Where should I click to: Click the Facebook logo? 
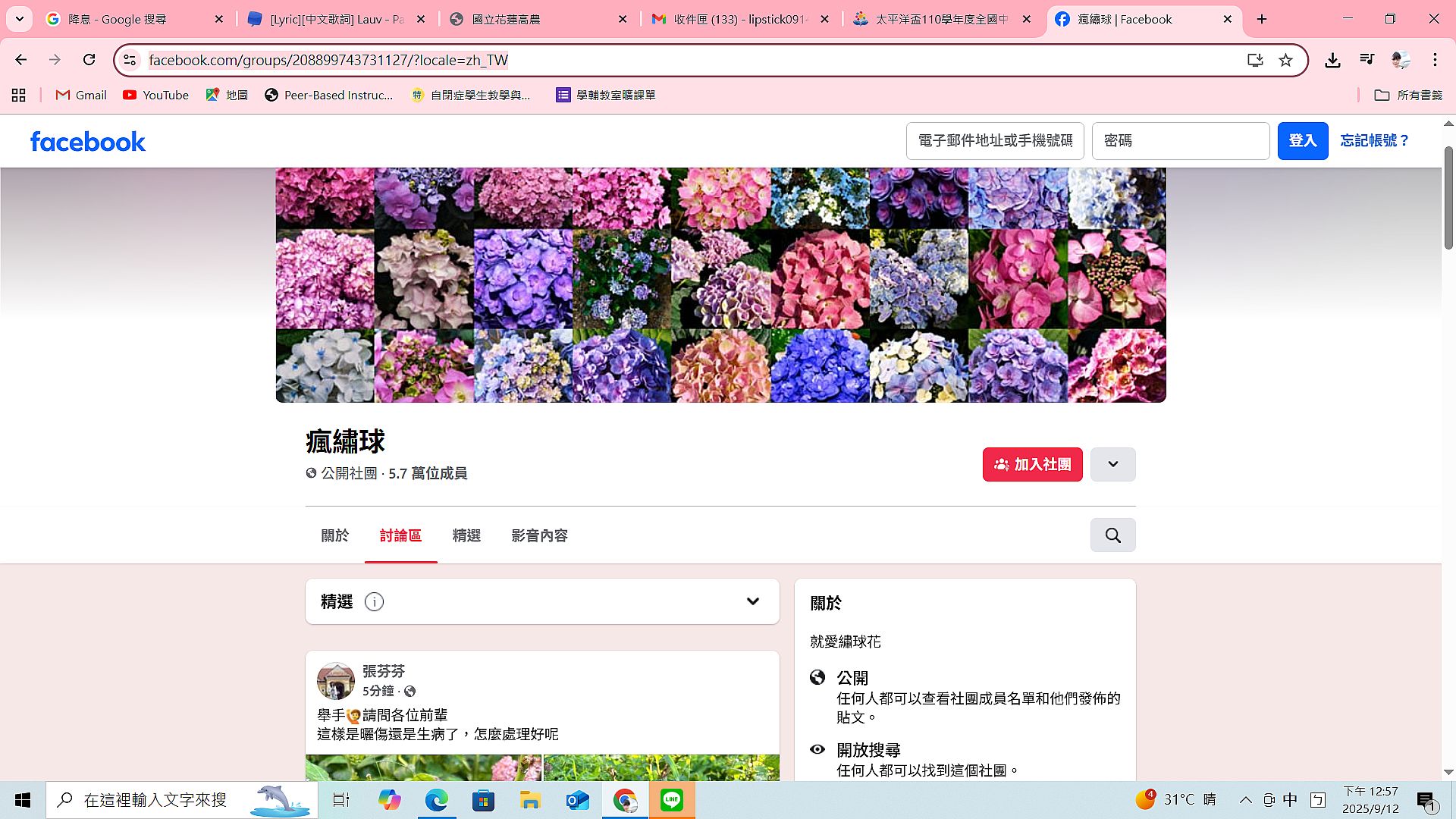88,142
